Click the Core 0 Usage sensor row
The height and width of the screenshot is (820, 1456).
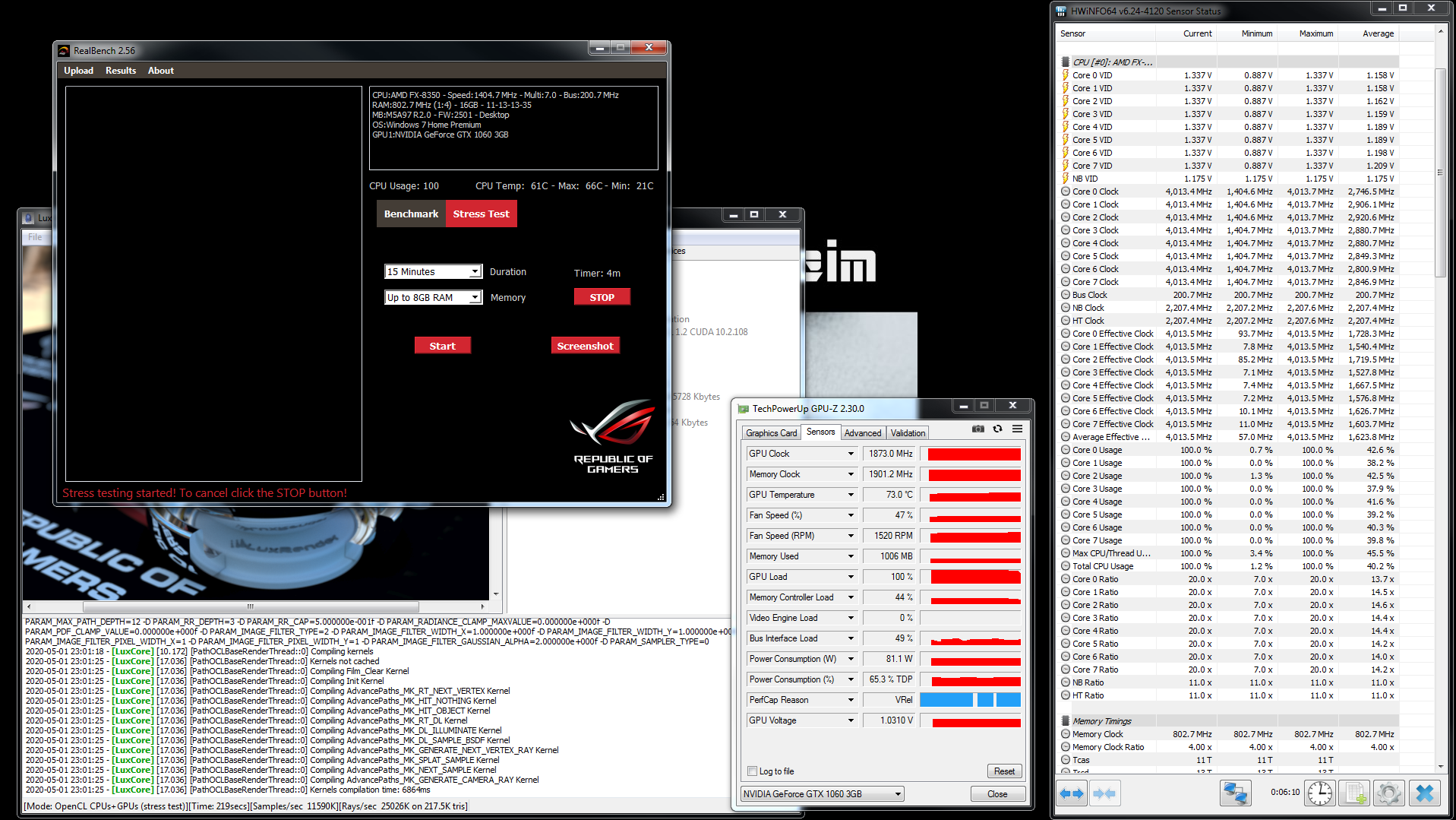click(1228, 450)
